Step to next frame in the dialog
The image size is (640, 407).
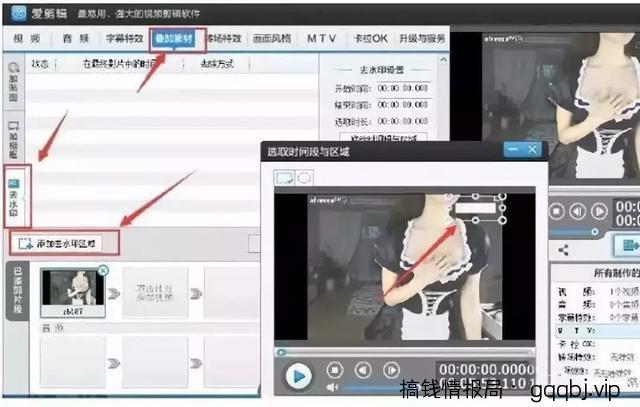391,370
